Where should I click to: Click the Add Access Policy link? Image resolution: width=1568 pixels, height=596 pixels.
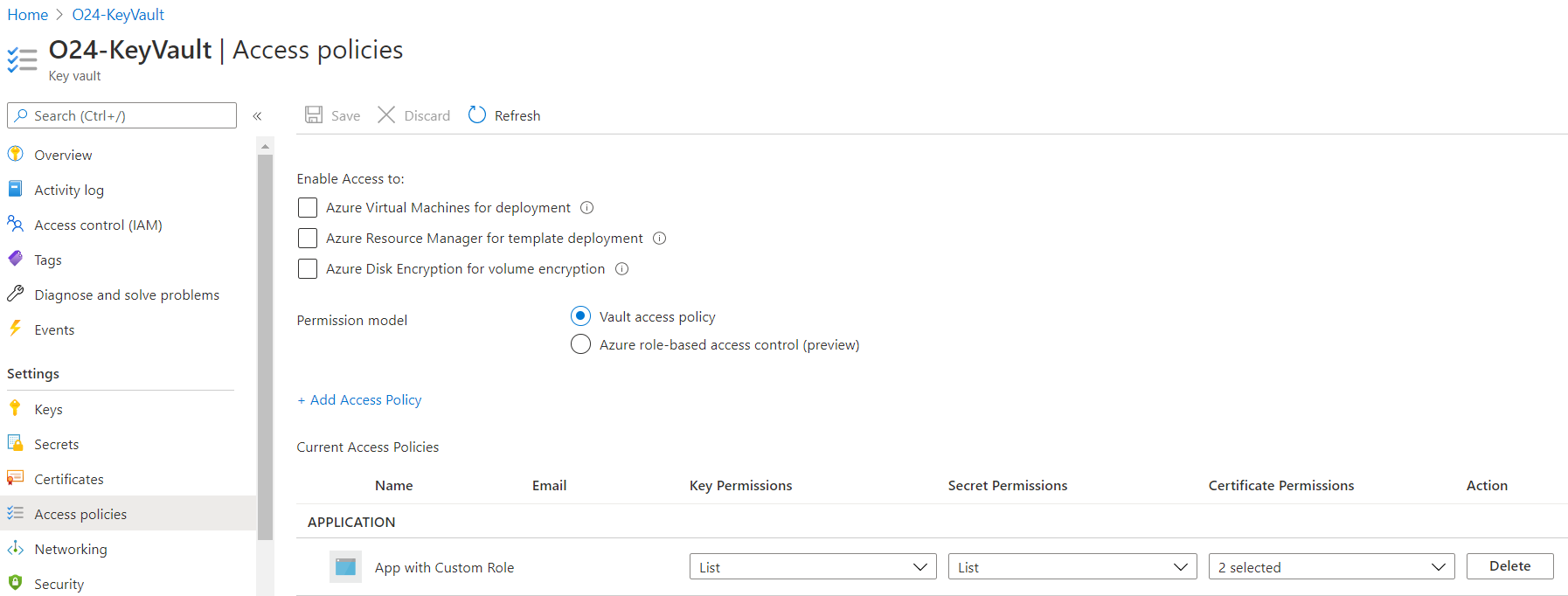pos(359,400)
